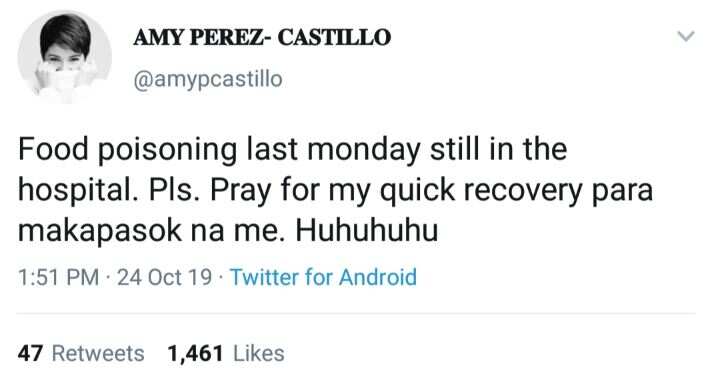Click the word 'hospital' in tweet

tap(75, 191)
